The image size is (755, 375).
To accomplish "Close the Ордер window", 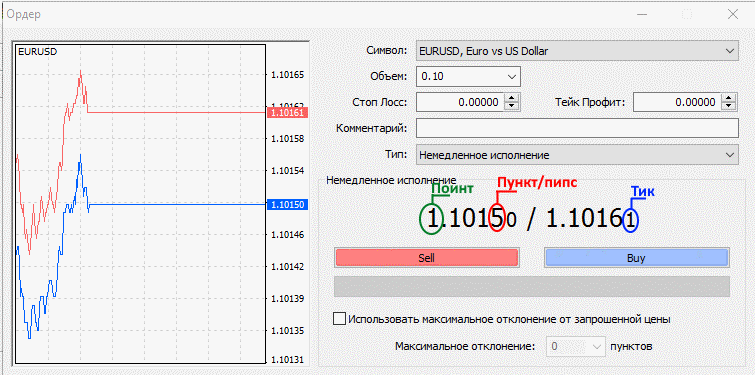I will (x=732, y=14).
